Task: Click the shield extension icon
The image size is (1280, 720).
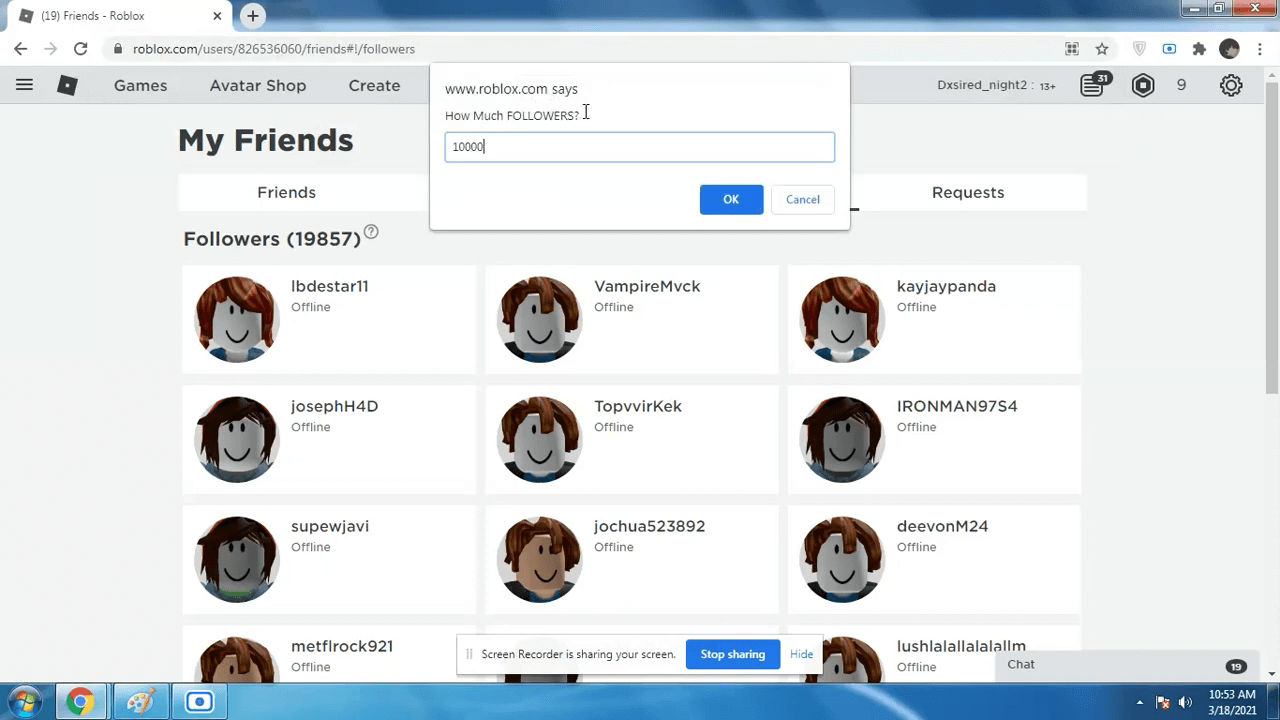Action: coord(1139,48)
